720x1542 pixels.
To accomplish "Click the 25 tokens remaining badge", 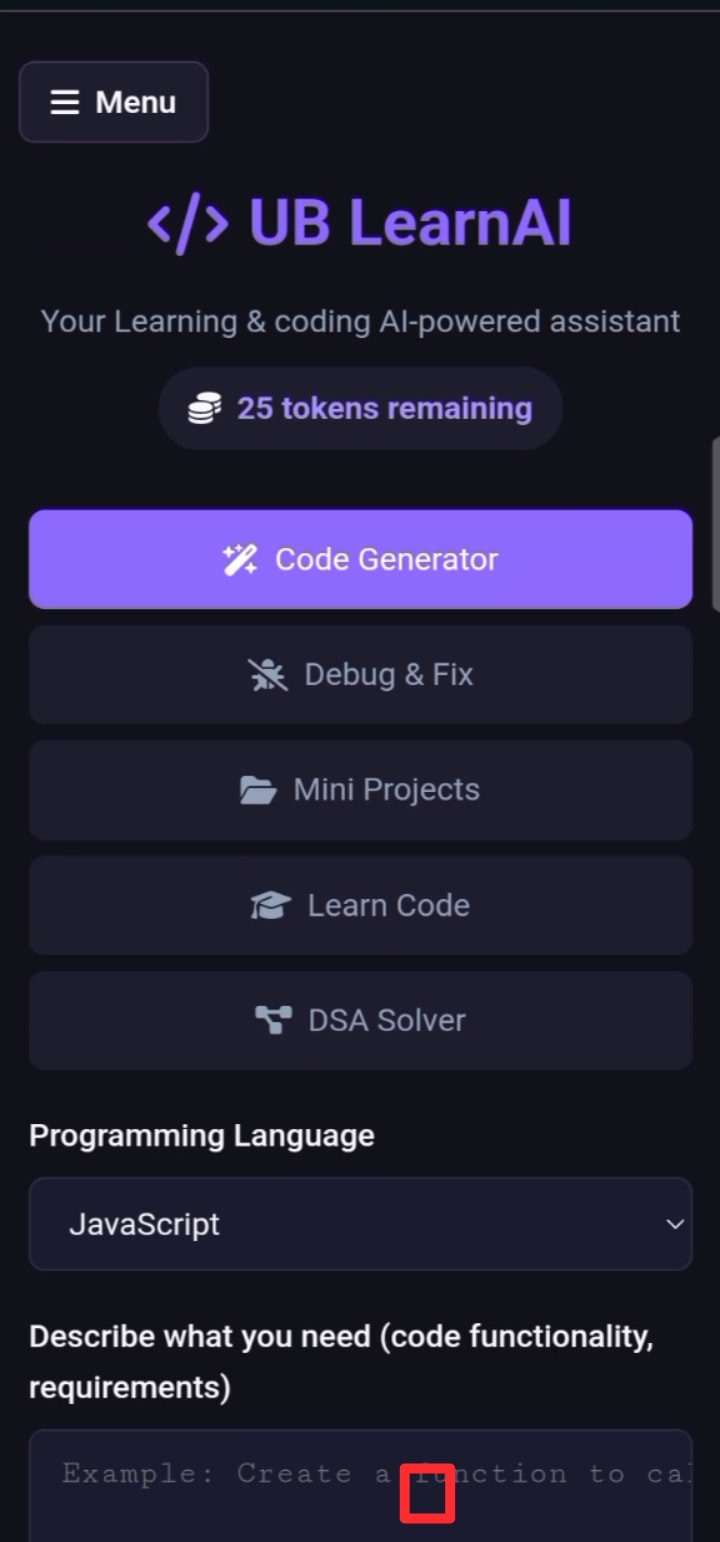I will [360, 408].
